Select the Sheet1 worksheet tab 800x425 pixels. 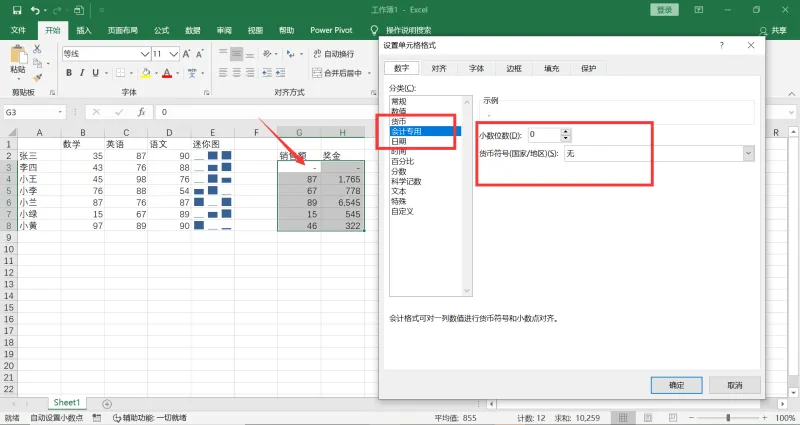(67, 403)
